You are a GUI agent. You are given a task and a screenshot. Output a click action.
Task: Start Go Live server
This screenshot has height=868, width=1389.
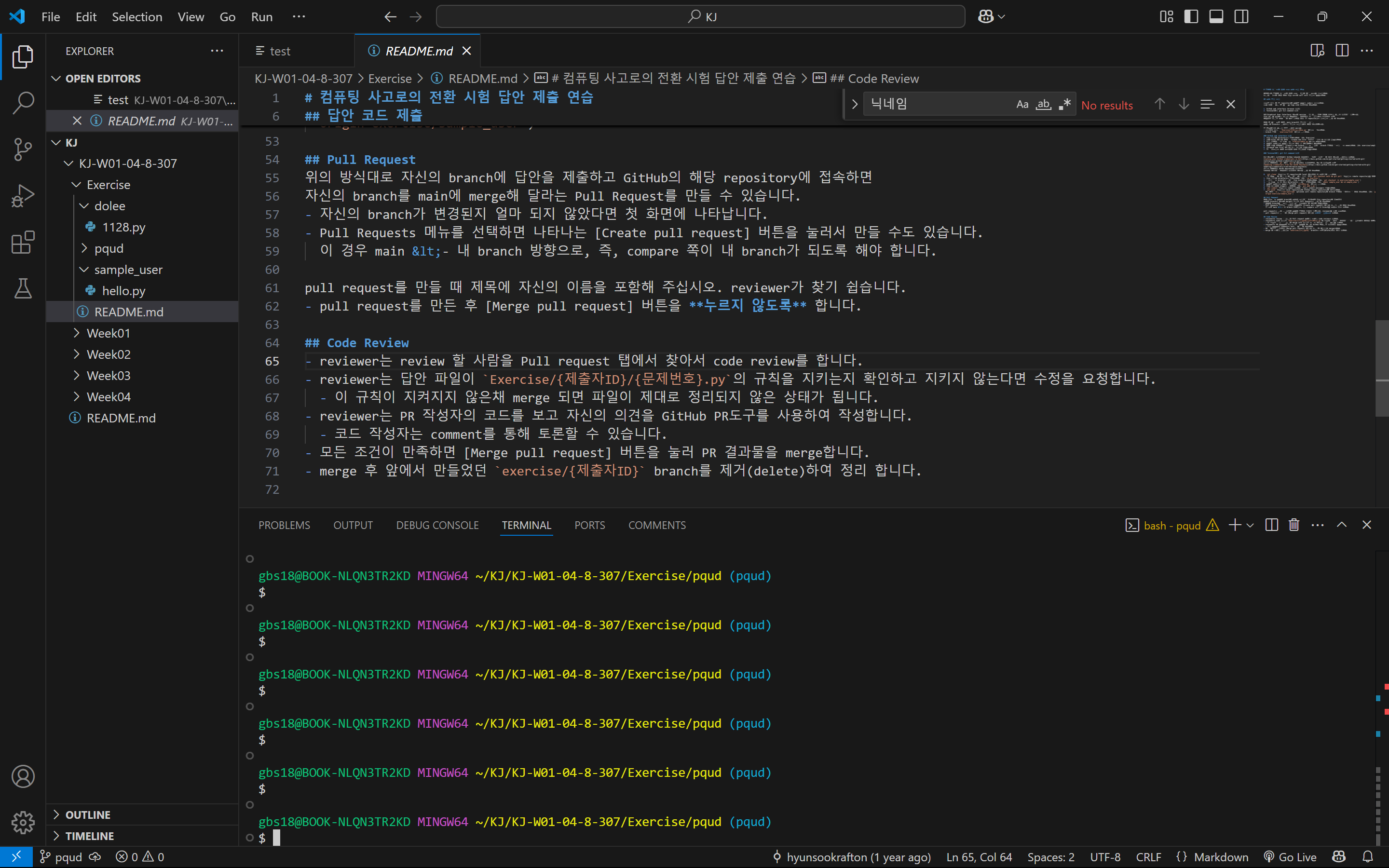click(x=1290, y=856)
